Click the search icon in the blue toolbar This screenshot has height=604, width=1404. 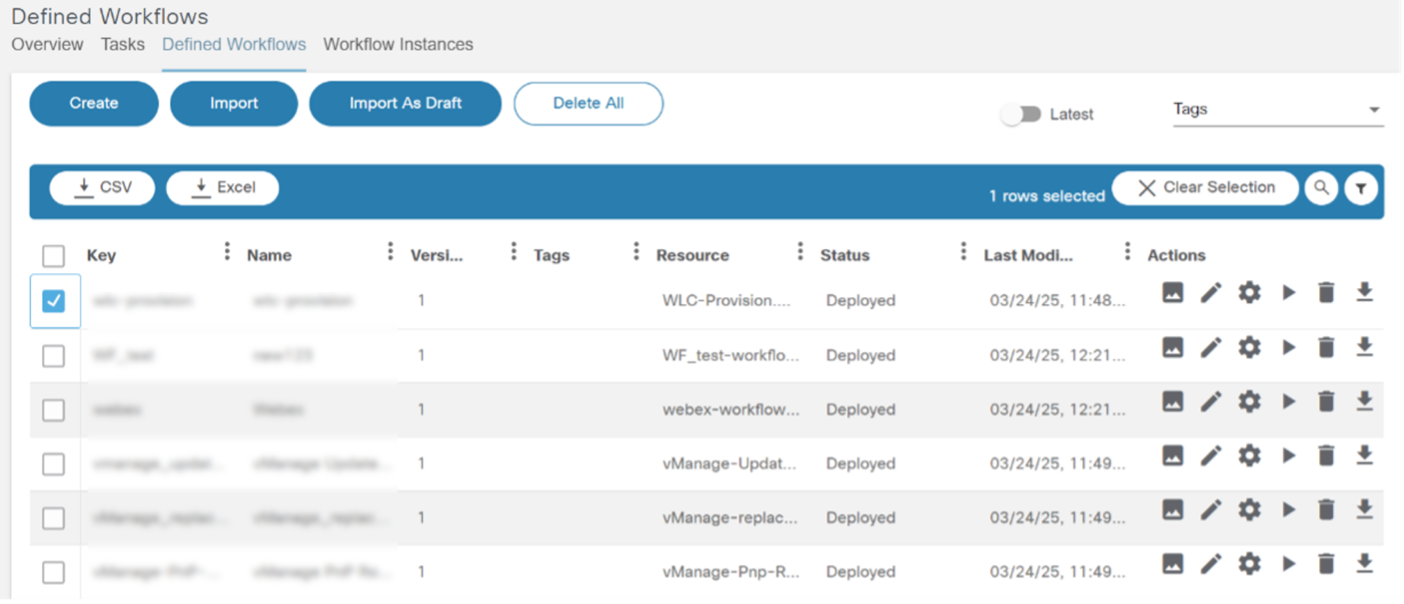[1321, 188]
